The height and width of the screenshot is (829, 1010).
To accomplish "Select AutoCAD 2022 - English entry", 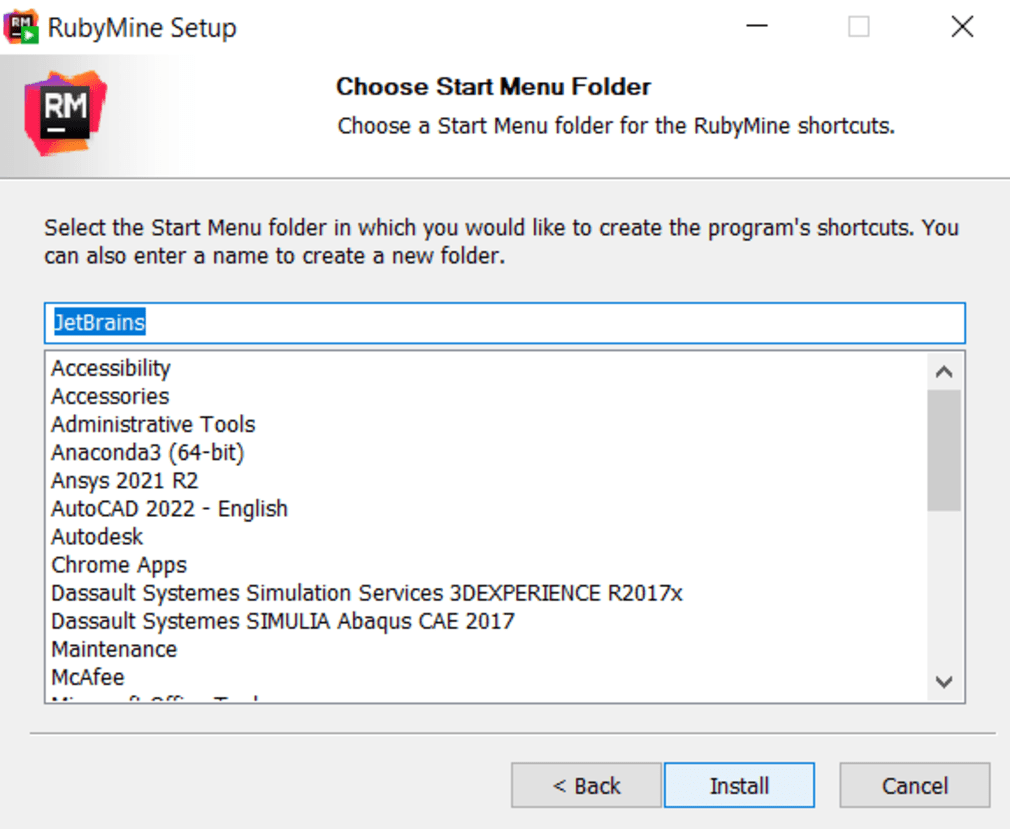I will pyautogui.click(x=169, y=508).
